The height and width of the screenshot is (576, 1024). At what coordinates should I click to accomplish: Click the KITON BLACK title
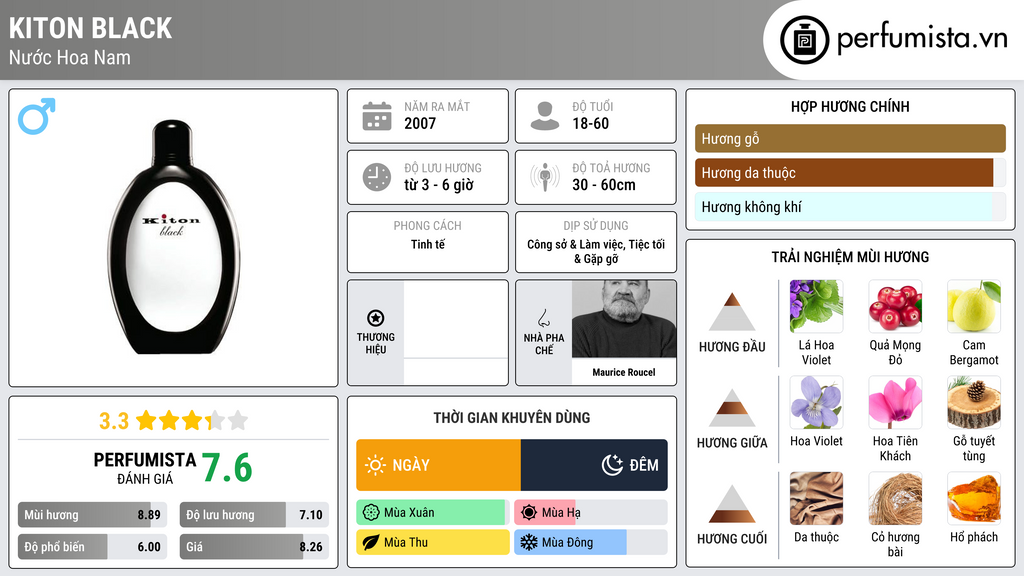[x=90, y=29]
